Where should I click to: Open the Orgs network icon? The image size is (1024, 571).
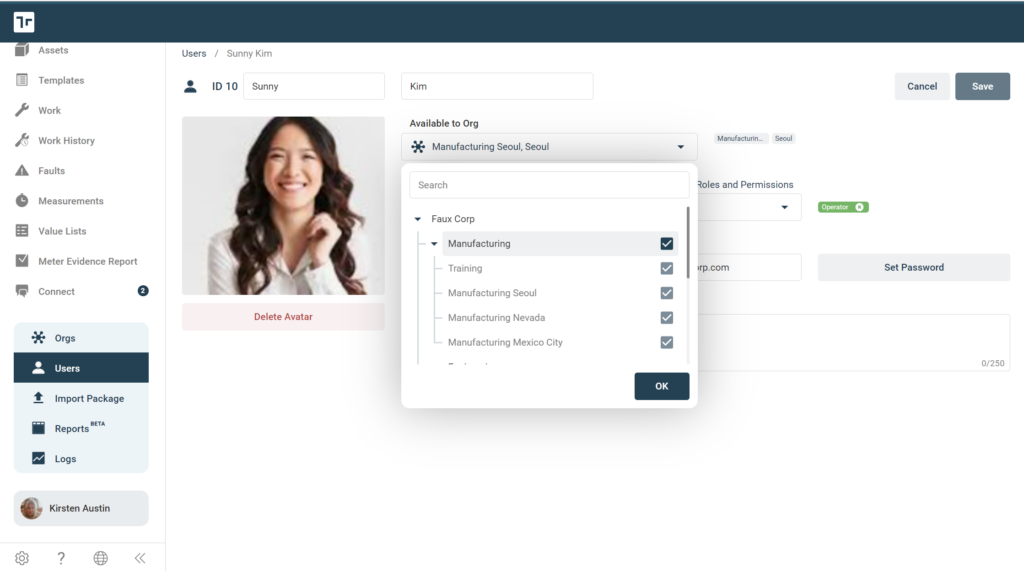pyautogui.click(x=39, y=337)
